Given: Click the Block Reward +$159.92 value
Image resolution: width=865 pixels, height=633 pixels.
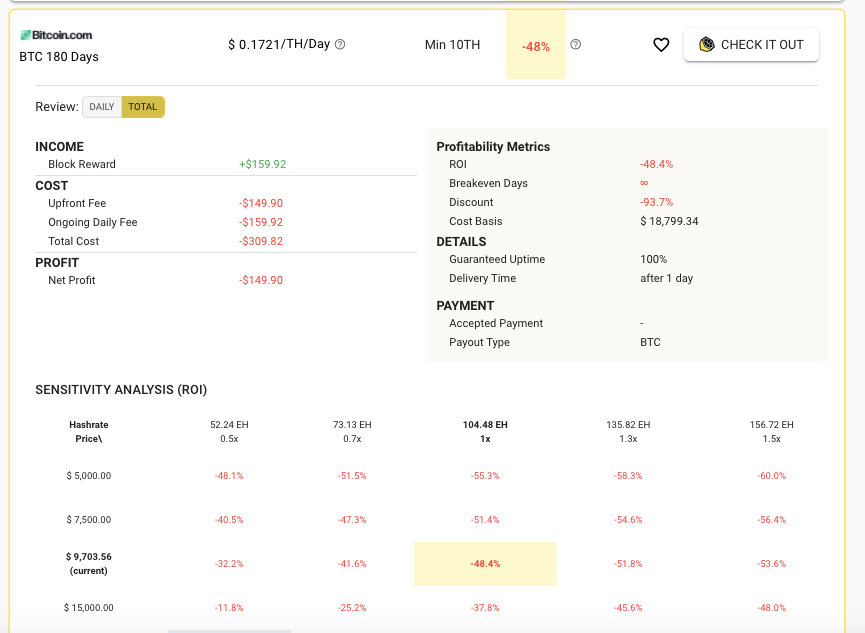Looking at the screenshot, I should click(x=263, y=164).
